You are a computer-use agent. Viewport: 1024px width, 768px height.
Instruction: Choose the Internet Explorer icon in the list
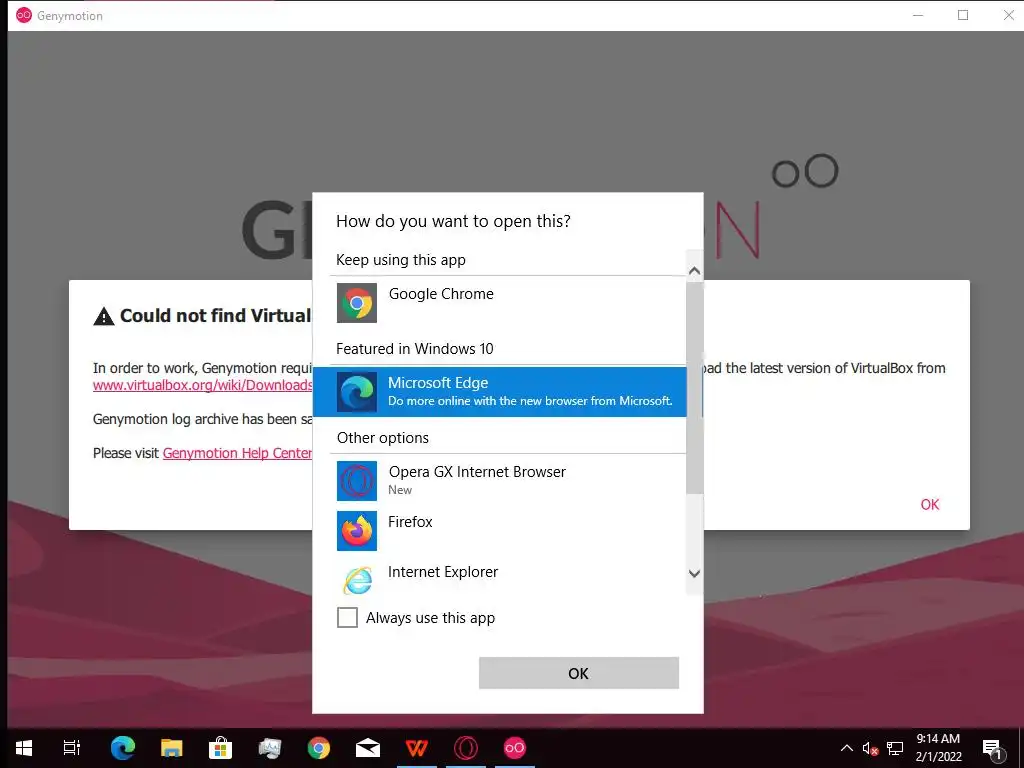pos(357,580)
